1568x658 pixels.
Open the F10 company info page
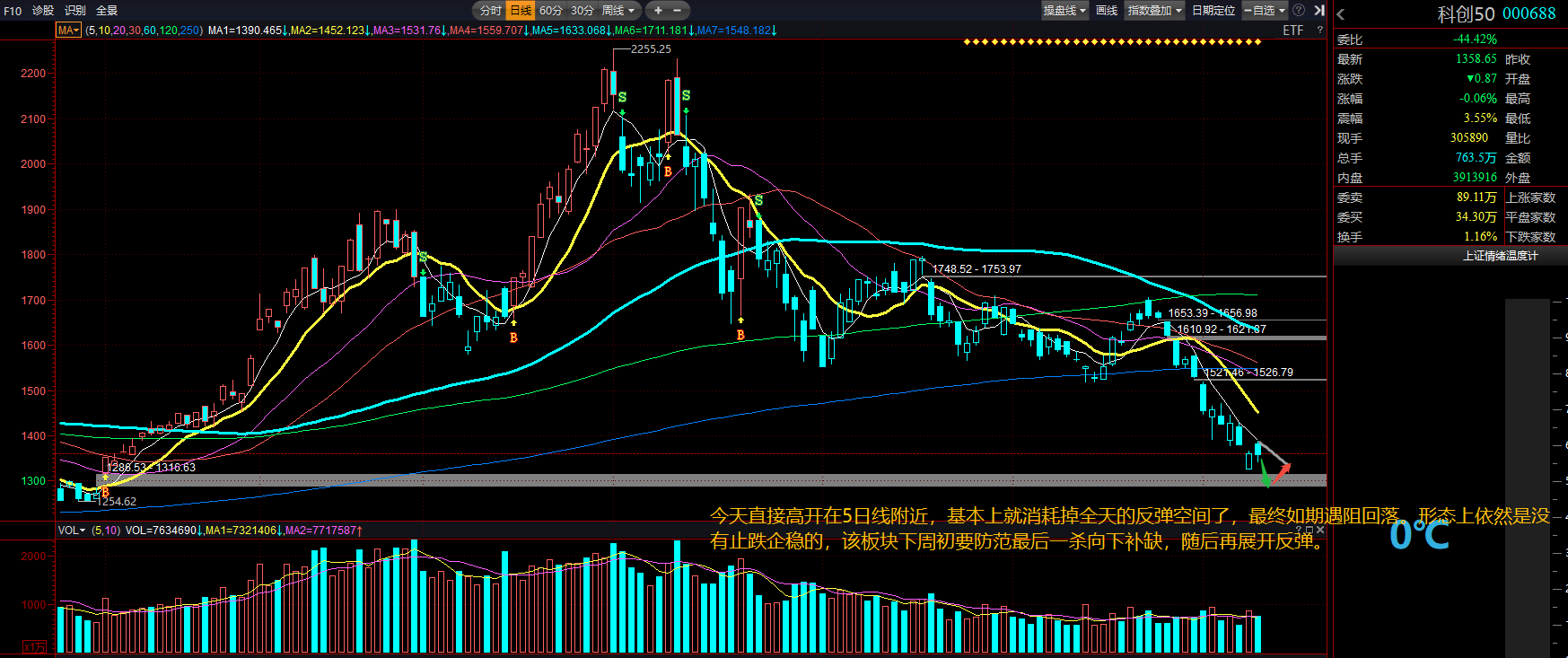[x=13, y=11]
